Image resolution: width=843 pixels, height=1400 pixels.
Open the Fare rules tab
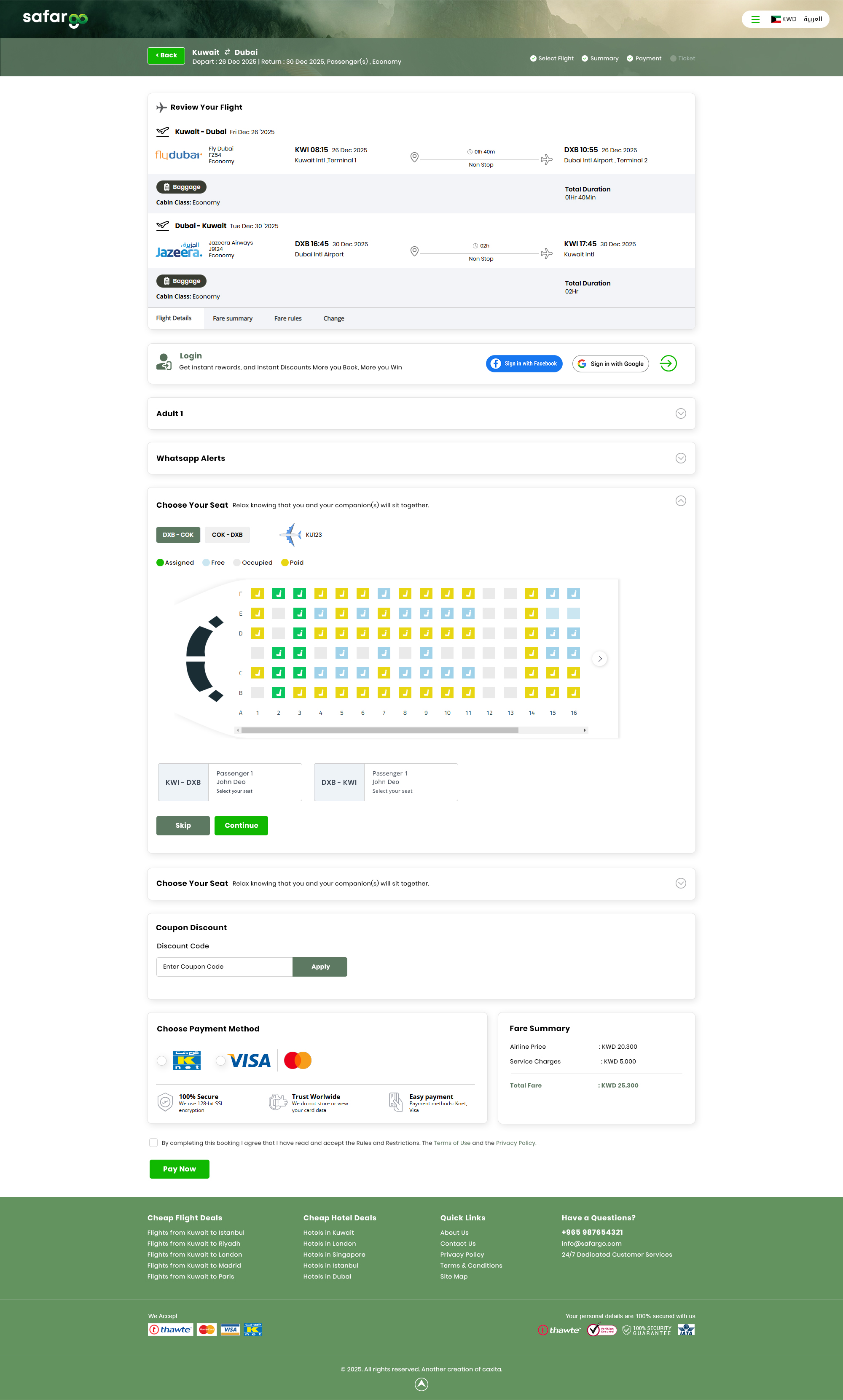287,319
